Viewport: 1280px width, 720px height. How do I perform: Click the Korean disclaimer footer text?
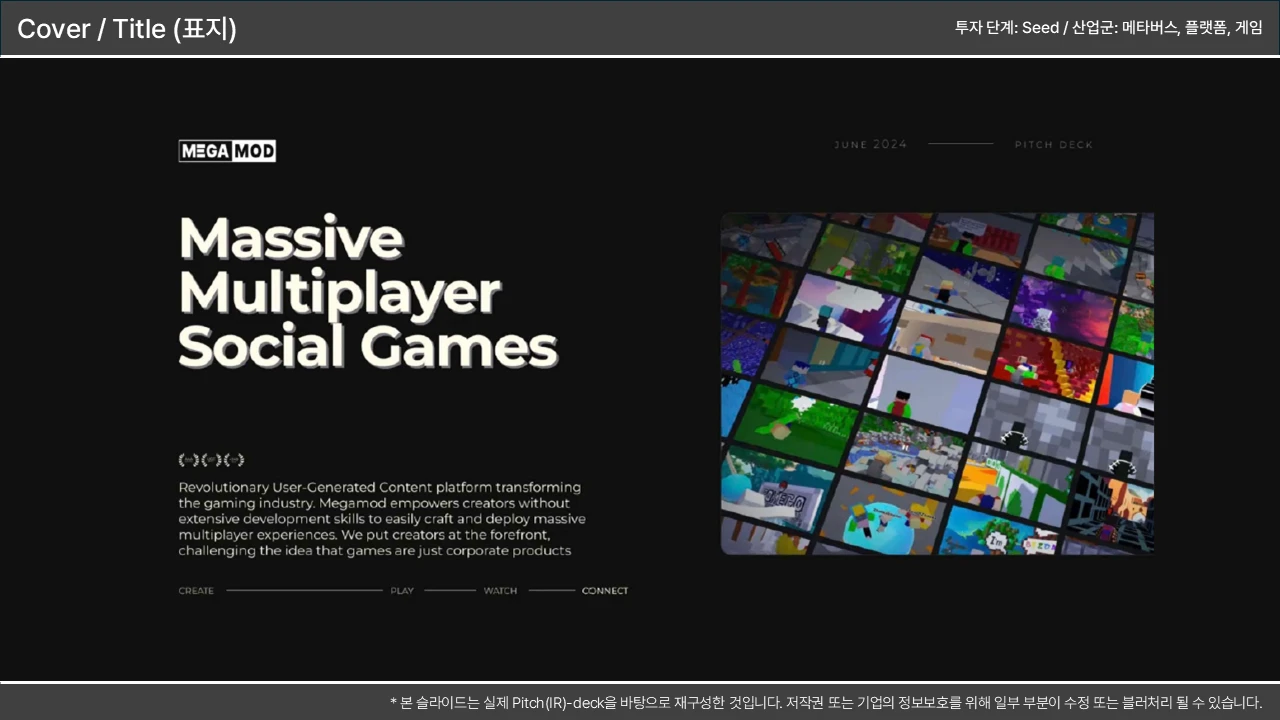pos(826,702)
